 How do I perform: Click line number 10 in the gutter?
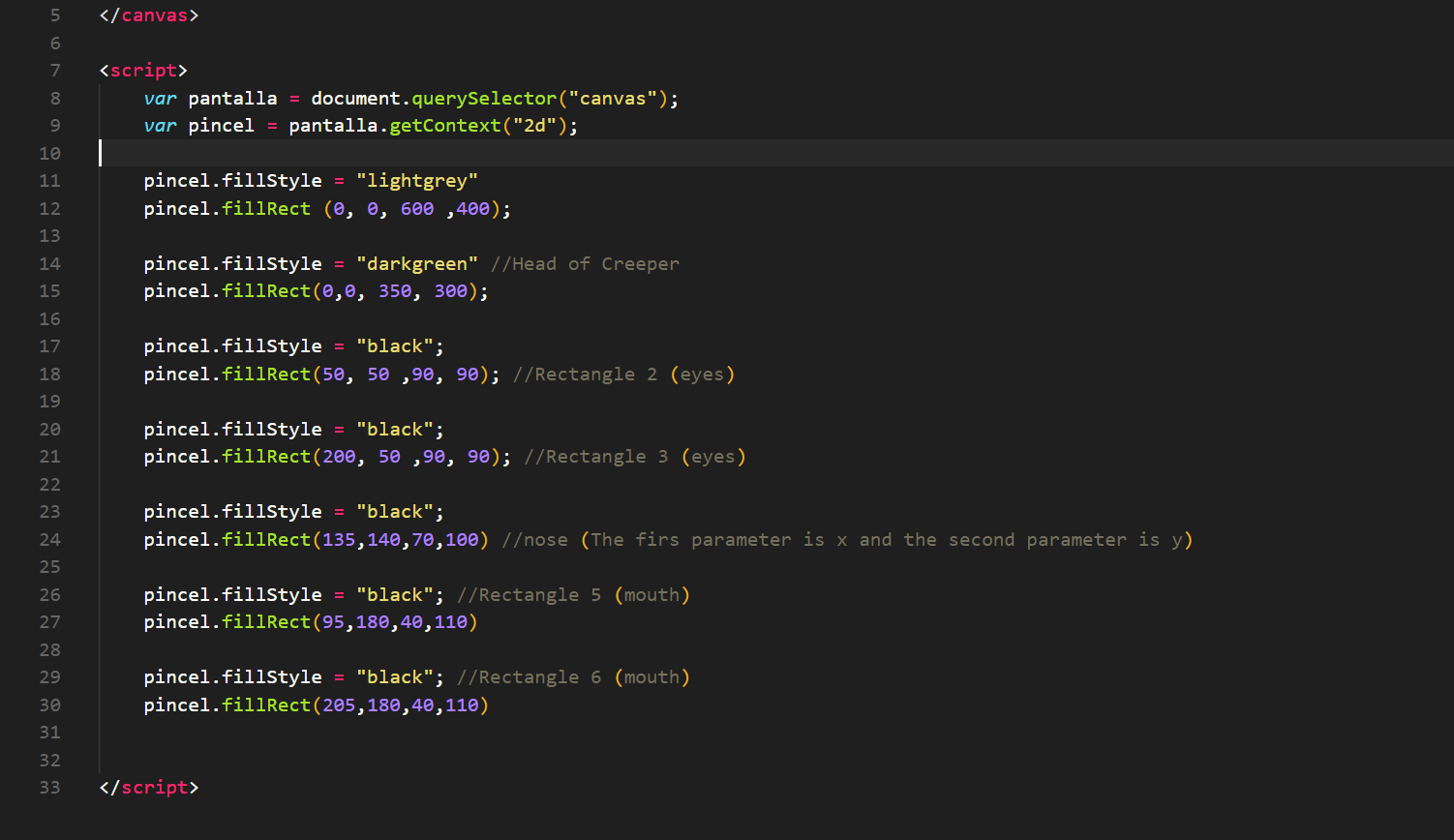tap(49, 153)
